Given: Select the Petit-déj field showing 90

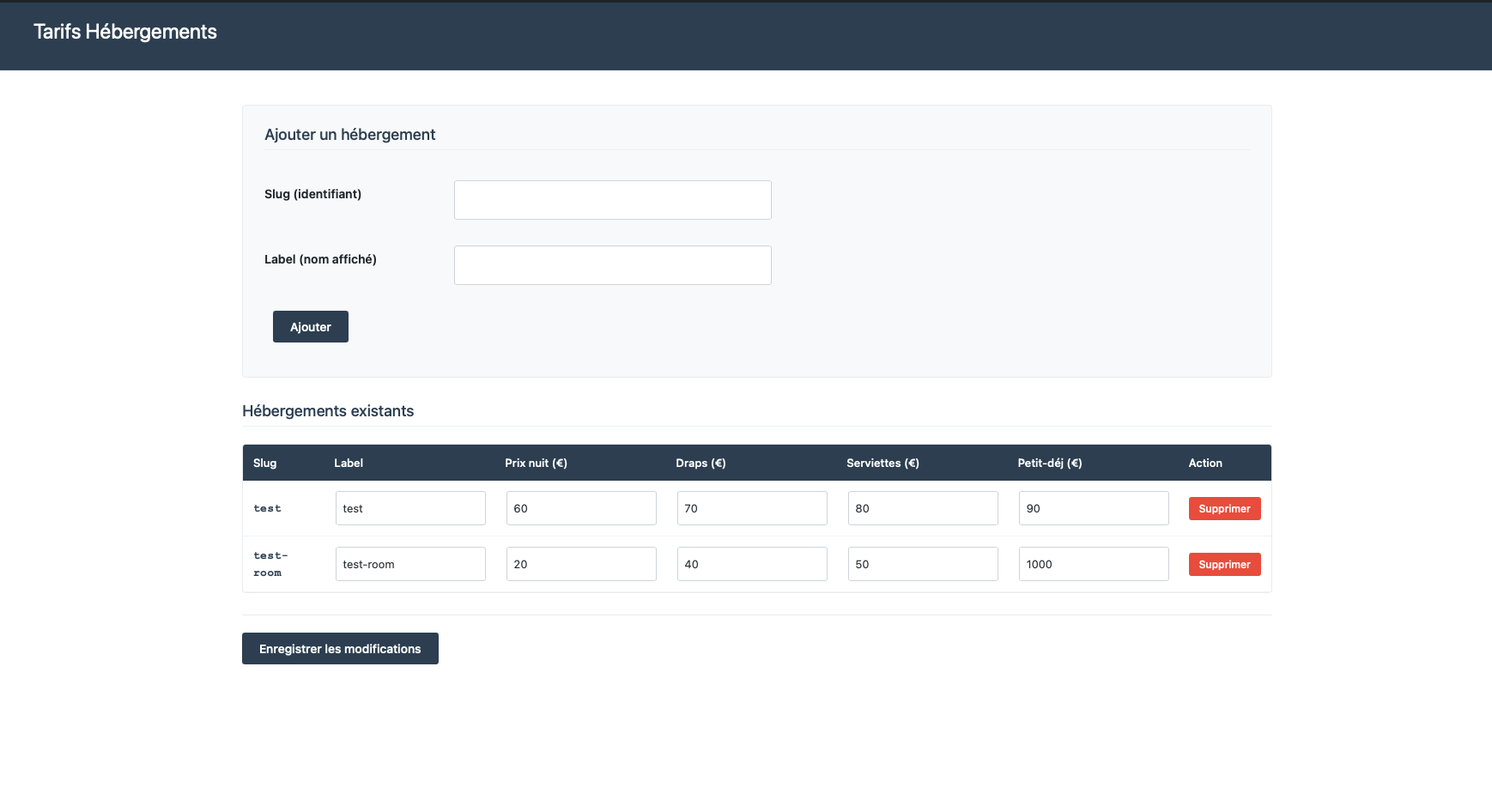Looking at the screenshot, I should [1094, 508].
